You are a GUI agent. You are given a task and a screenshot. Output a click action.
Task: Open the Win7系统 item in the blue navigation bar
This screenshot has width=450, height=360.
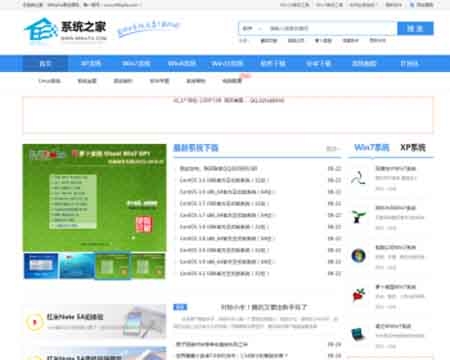tap(136, 63)
